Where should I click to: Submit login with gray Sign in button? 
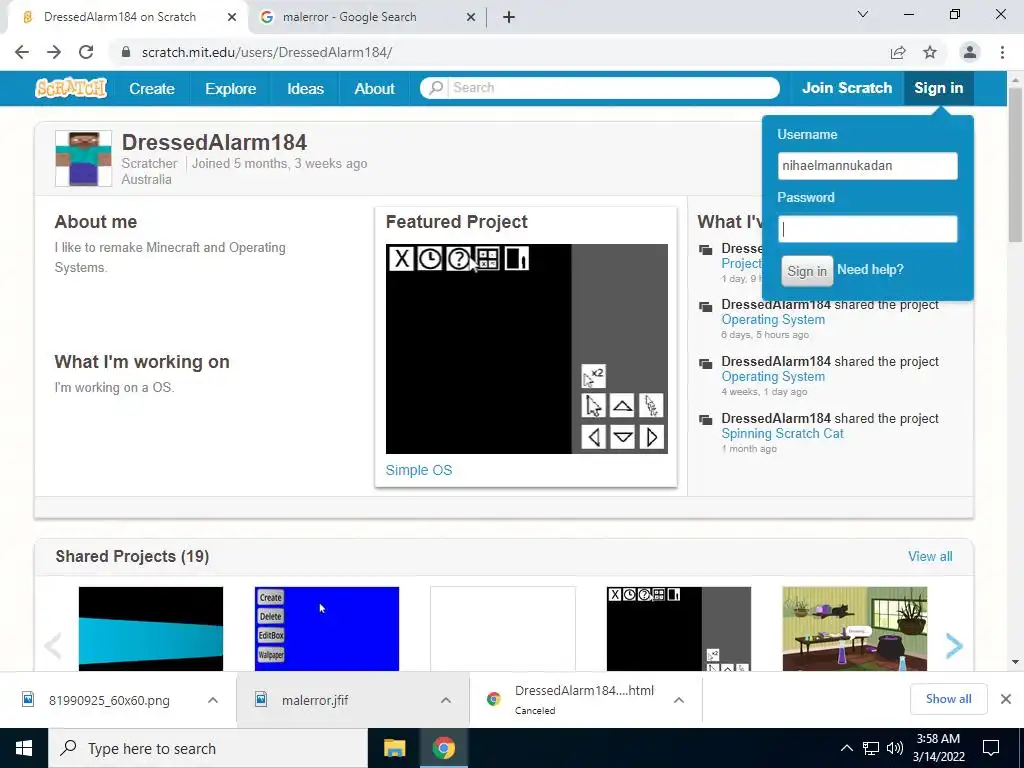coord(807,271)
